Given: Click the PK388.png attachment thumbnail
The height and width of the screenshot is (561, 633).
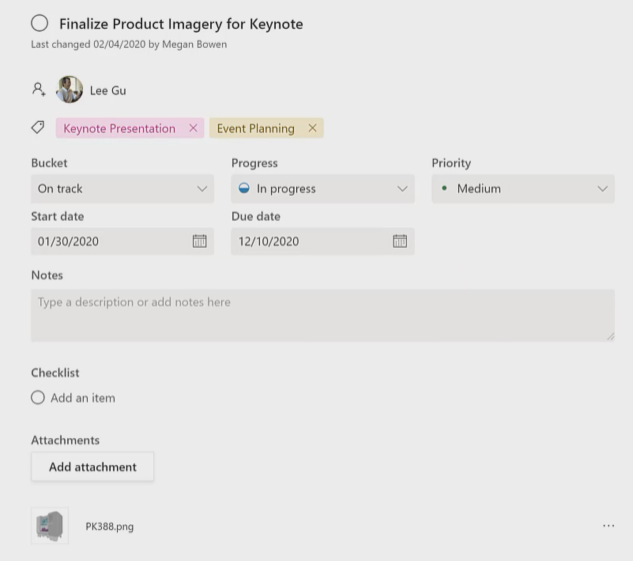Looking at the screenshot, I should [x=50, y=526].
